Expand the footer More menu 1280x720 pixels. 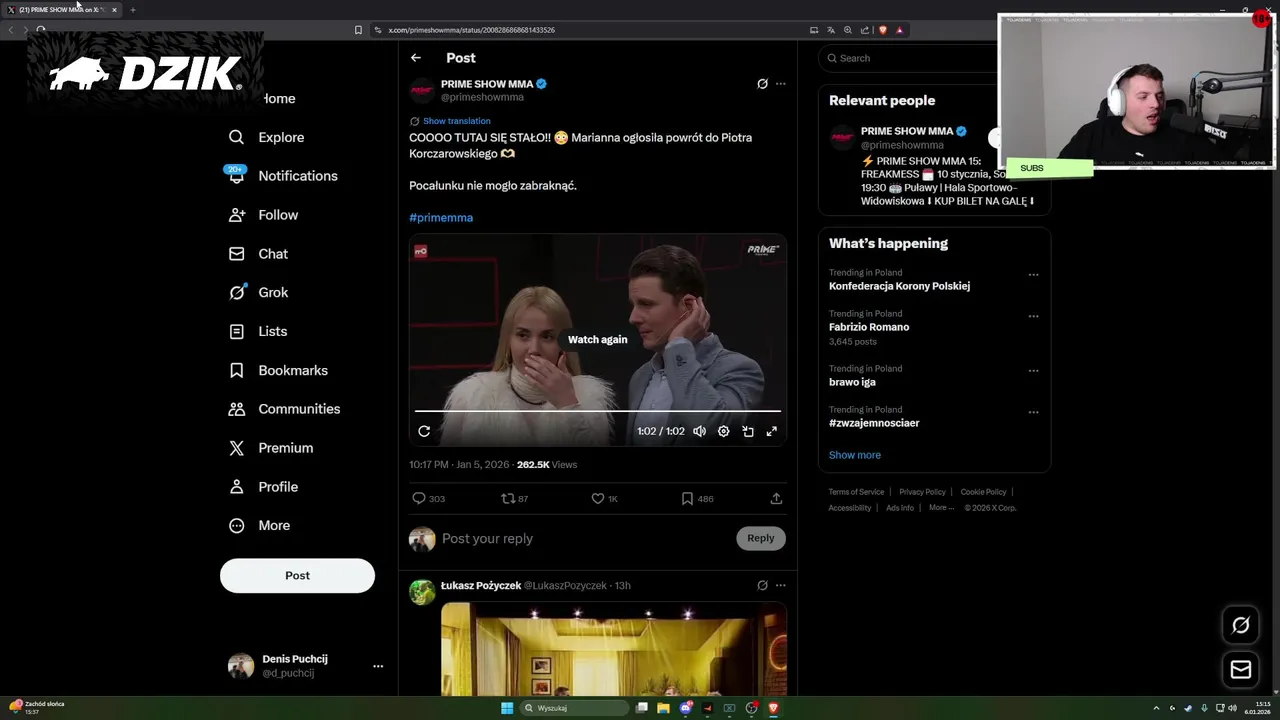click(941, 508)
